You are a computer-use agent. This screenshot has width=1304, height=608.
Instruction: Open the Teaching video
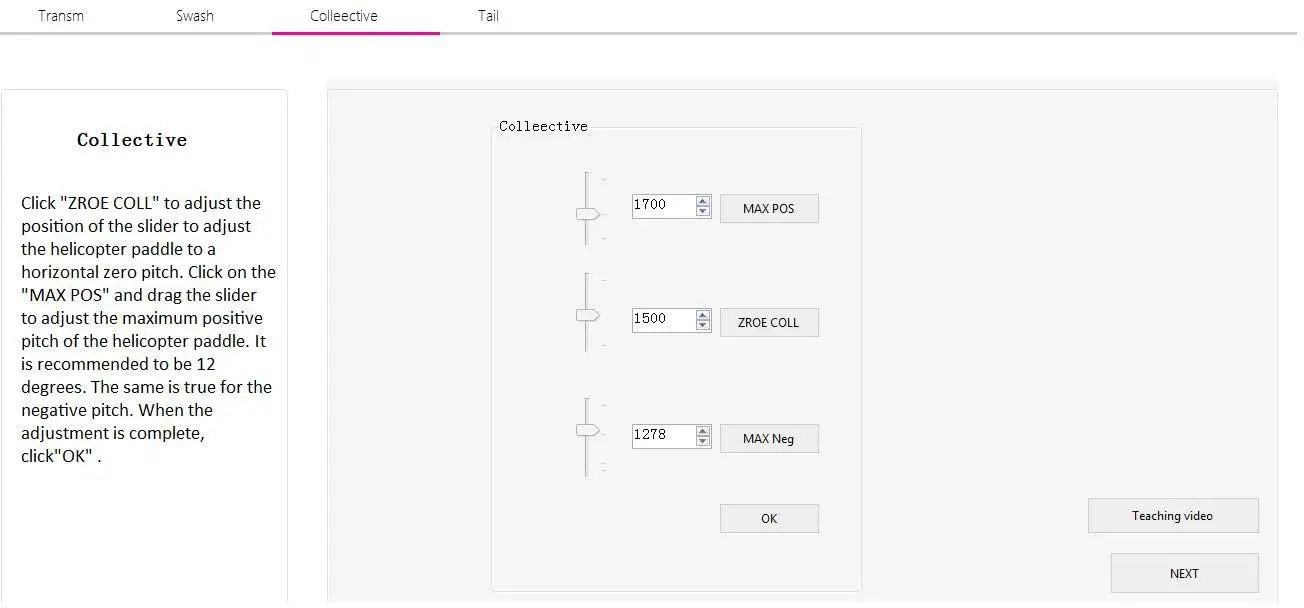point(1172,516)
